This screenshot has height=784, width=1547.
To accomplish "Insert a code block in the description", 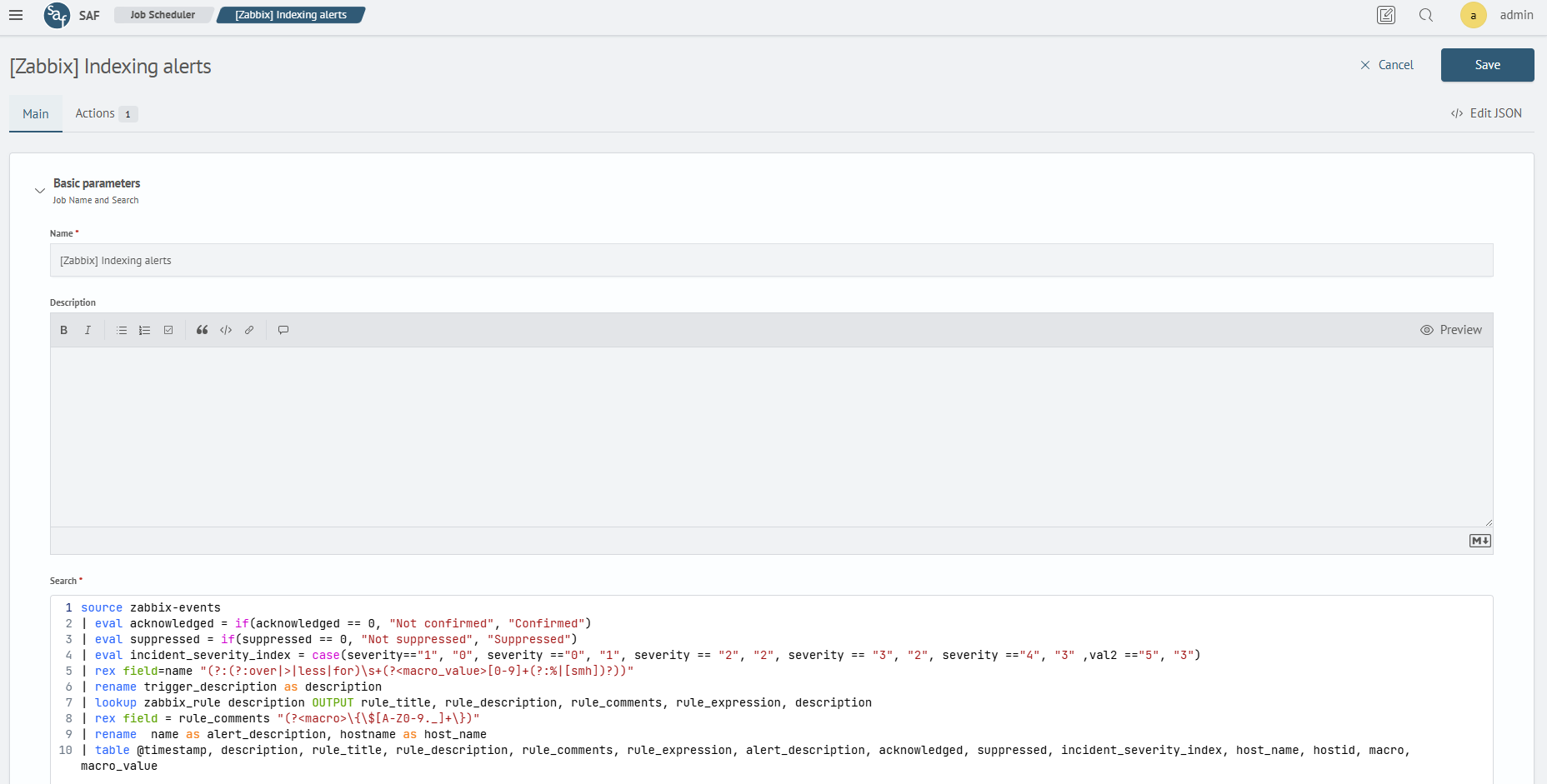I will point(226,330).
